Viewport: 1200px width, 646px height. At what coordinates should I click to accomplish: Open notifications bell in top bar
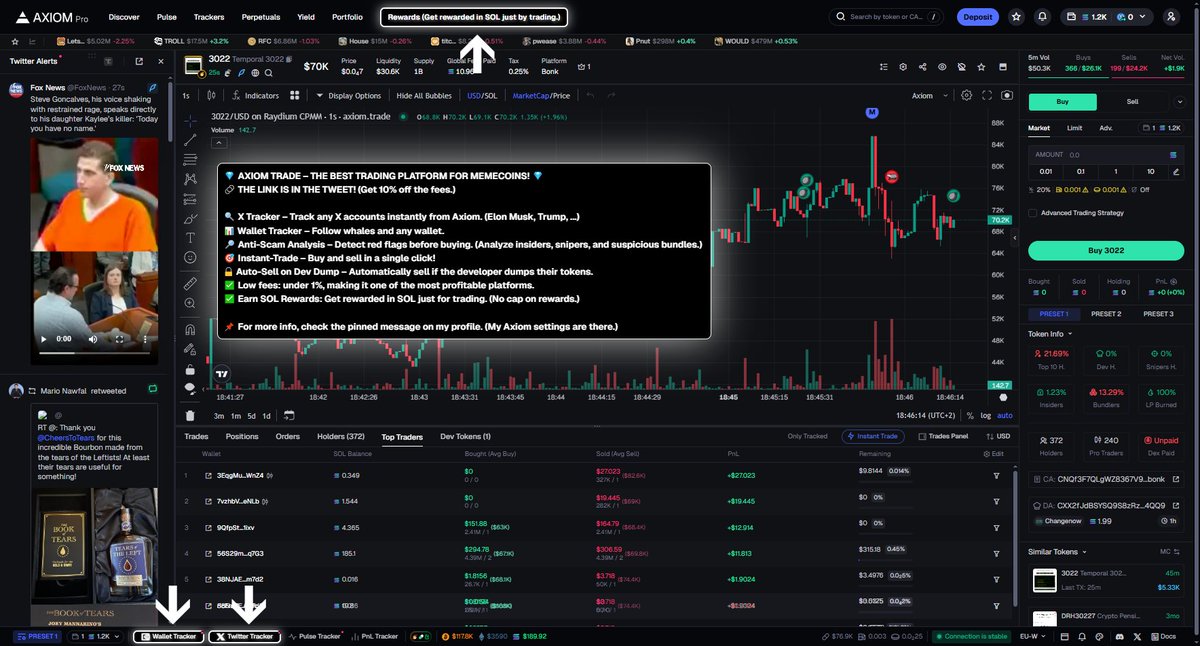pos(1043,17)
